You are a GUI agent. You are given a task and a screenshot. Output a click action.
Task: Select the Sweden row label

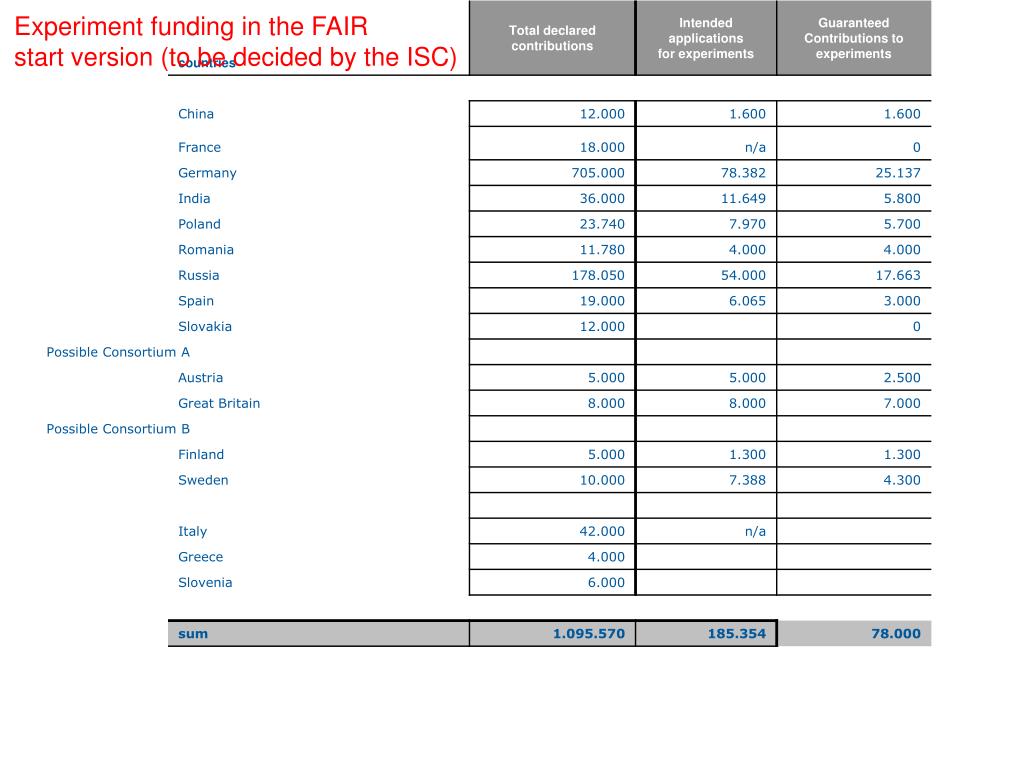pos(203,480)
